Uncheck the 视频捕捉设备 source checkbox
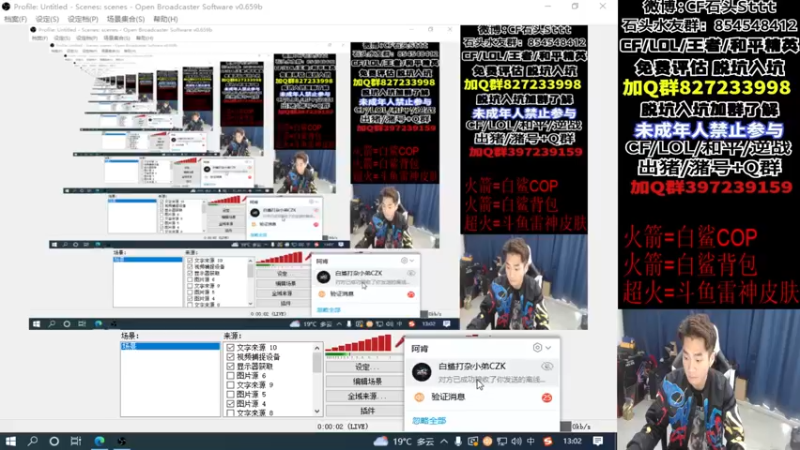 pos(231,357)
